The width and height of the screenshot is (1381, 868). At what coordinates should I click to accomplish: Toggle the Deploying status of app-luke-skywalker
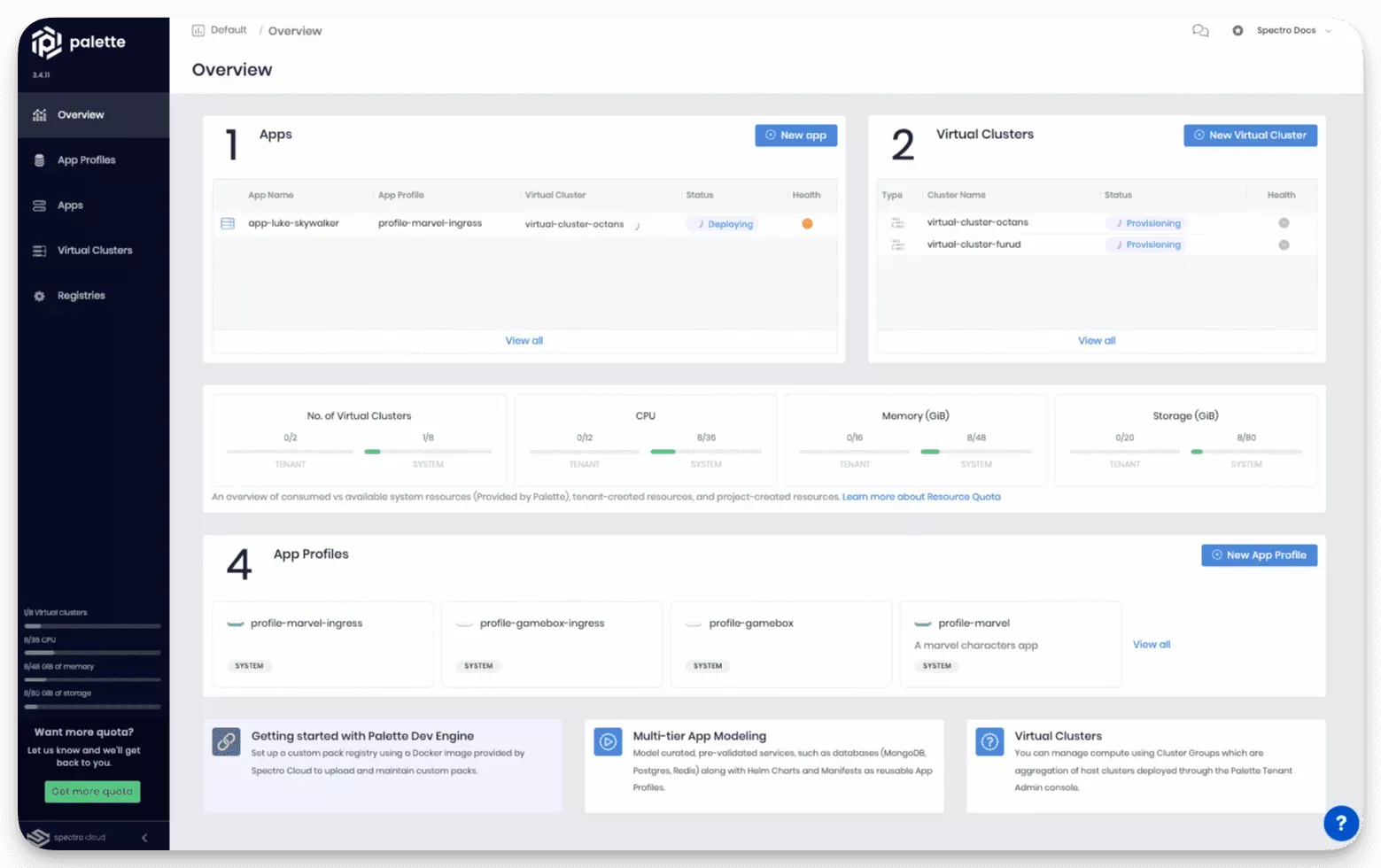point(722,223)
